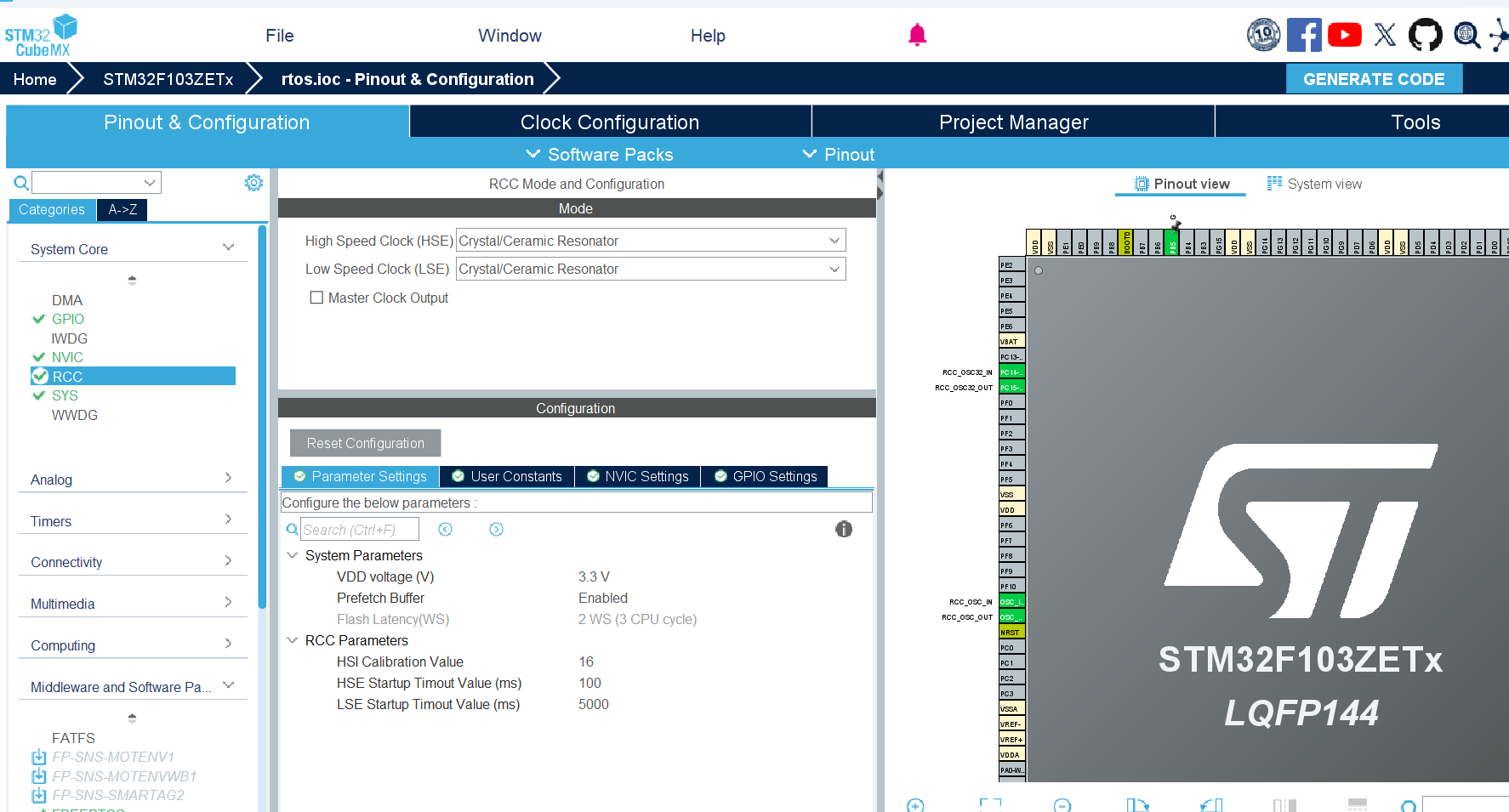Select the NRST pin on chip

tap(1011, 633)
